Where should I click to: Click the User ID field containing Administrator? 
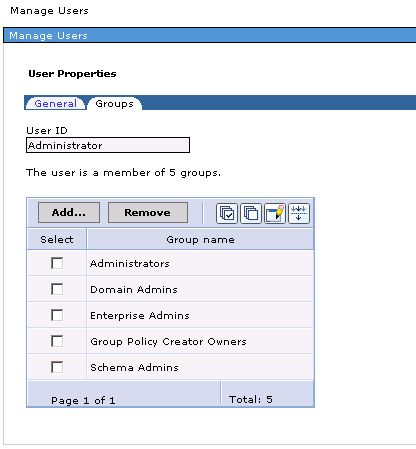108,145
